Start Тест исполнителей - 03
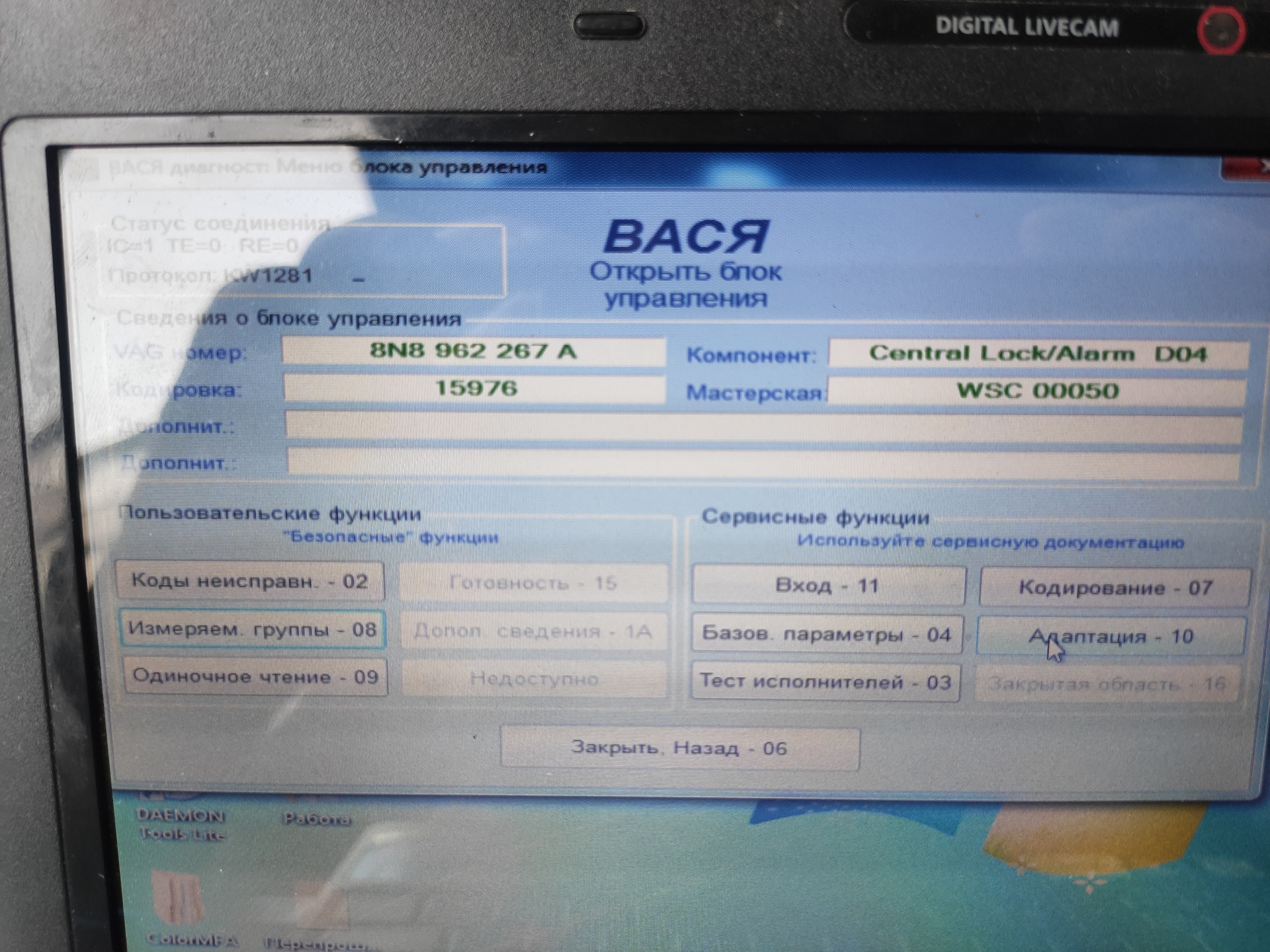Image resolution: width=1270 pixels, height=952 pixels. coord(825,682)
